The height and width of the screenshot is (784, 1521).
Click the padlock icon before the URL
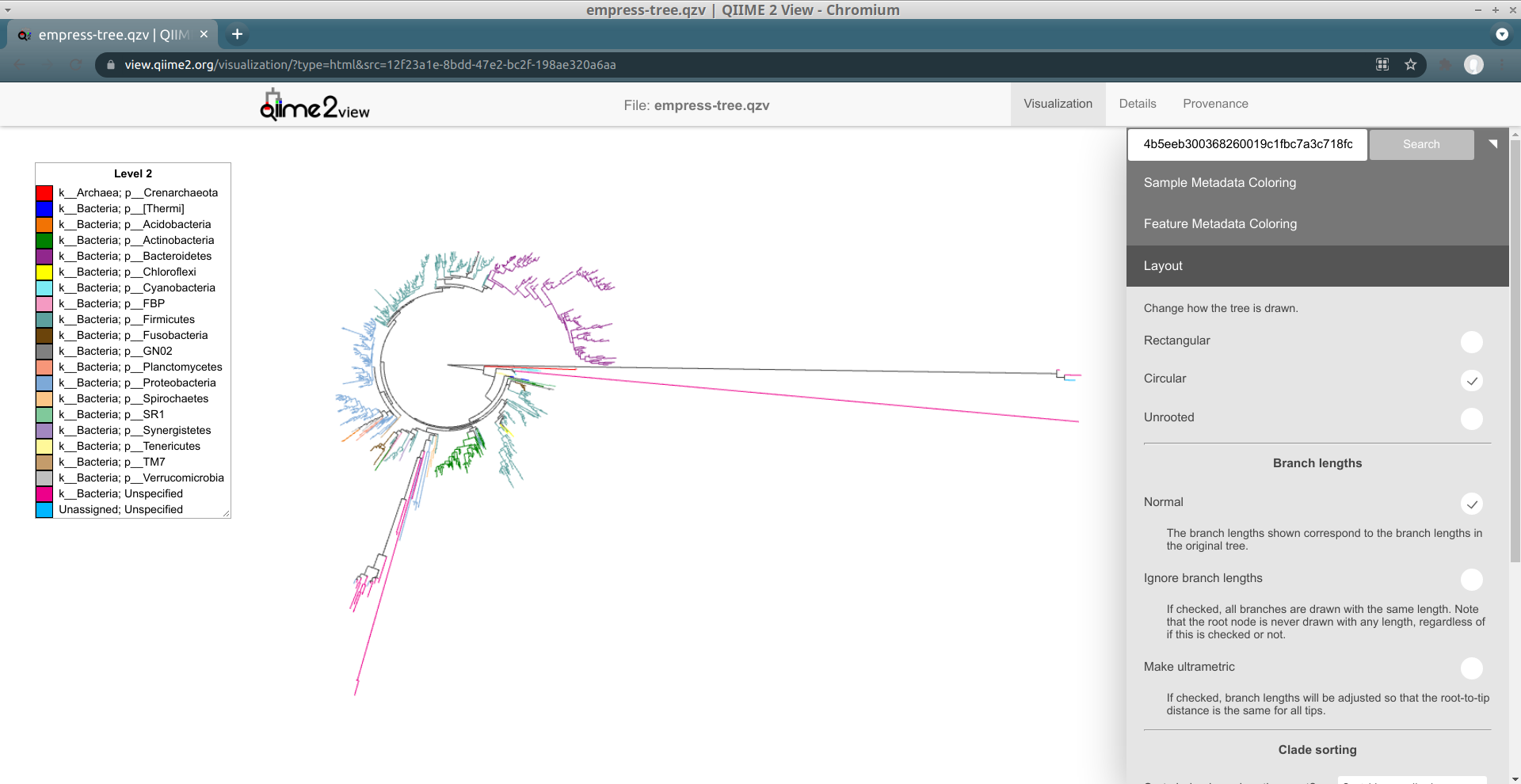[x=110, y=65]
